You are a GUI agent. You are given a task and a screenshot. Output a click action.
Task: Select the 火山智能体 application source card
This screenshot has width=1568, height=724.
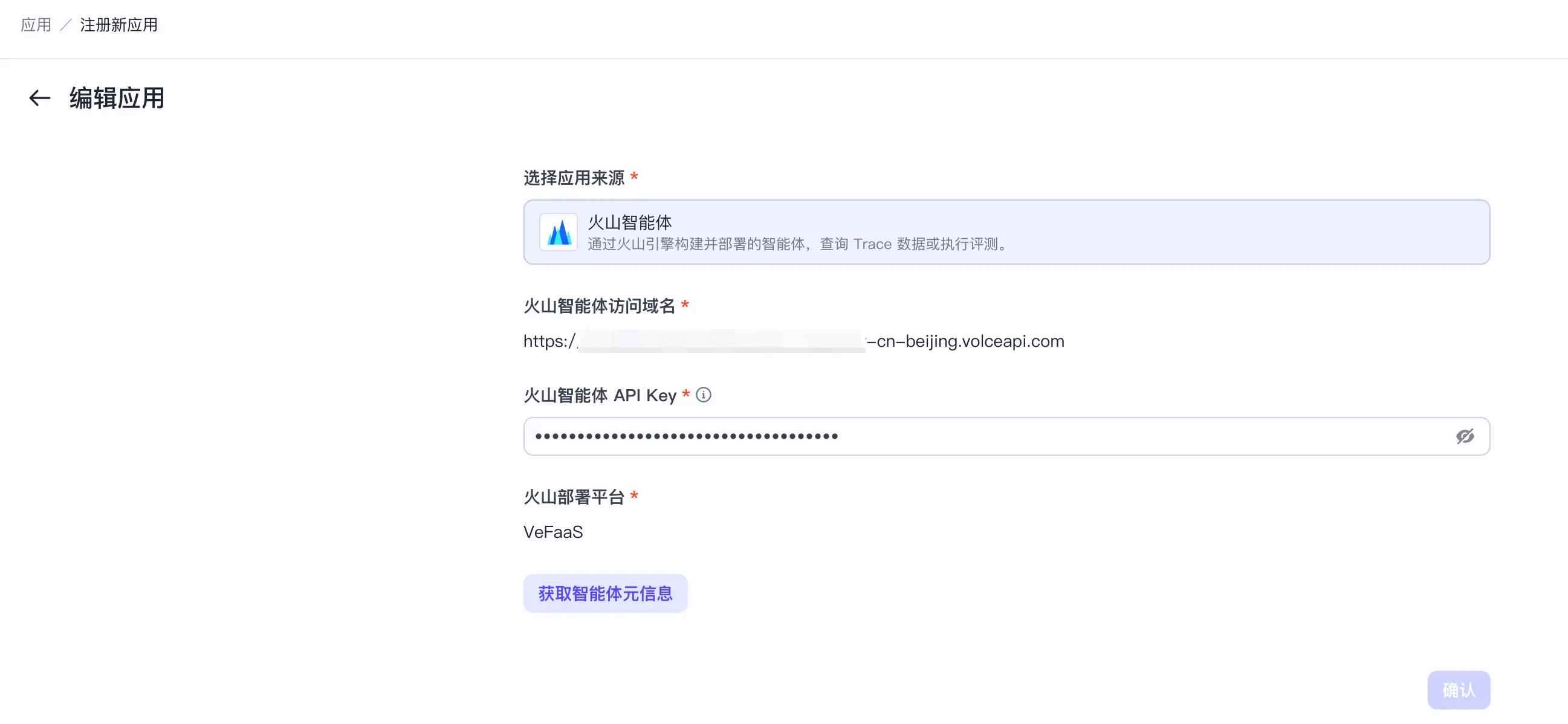pyautogui.click(x=1006, y=232)
